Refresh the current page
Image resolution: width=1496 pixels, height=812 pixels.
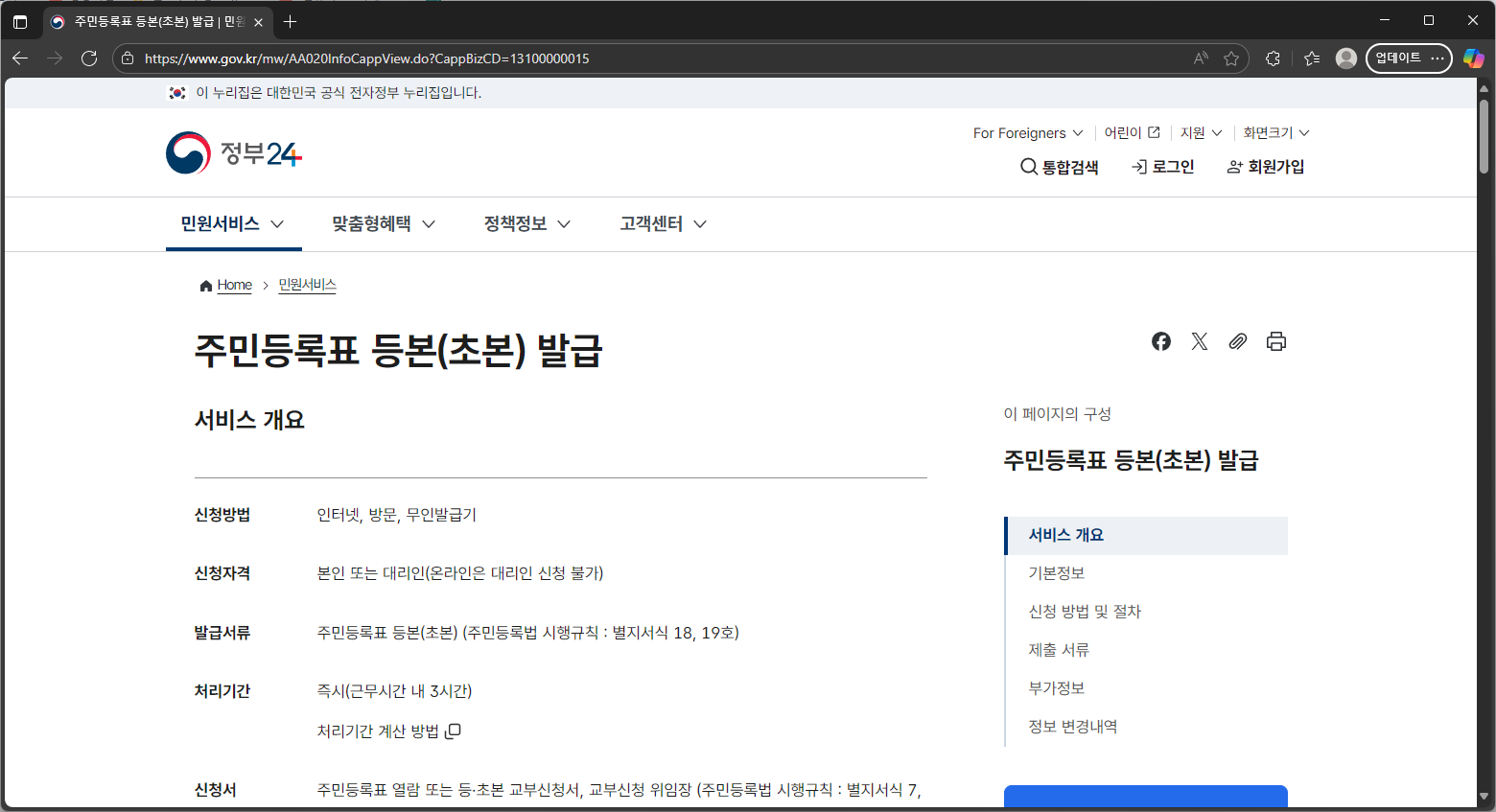tap(89, 58)
